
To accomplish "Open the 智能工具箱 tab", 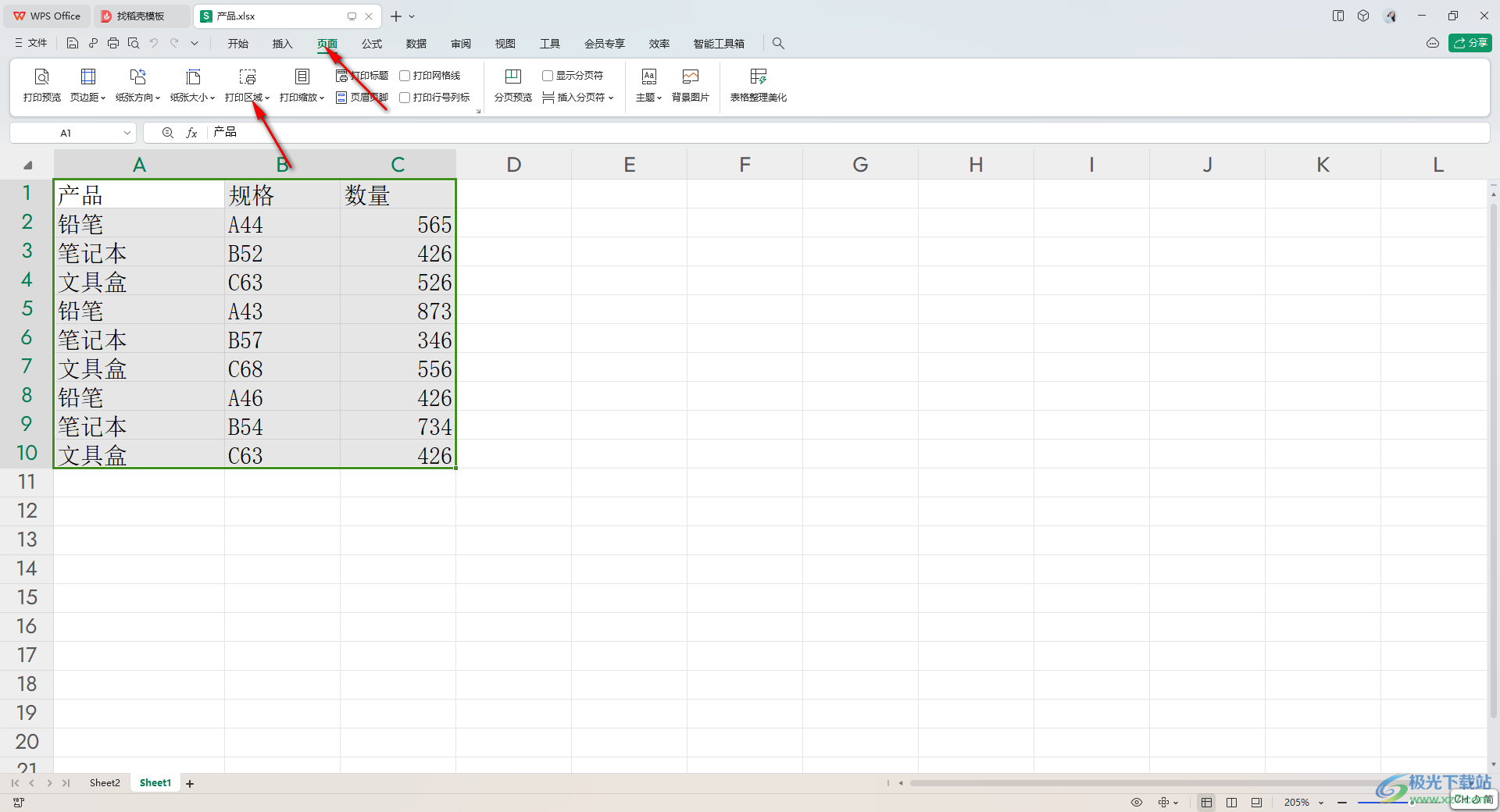I will [719, 44].
